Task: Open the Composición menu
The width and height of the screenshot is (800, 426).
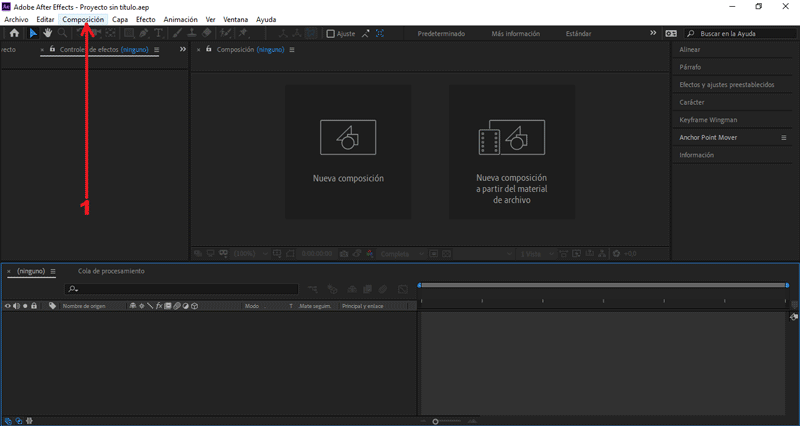Action: click(83, 19)
